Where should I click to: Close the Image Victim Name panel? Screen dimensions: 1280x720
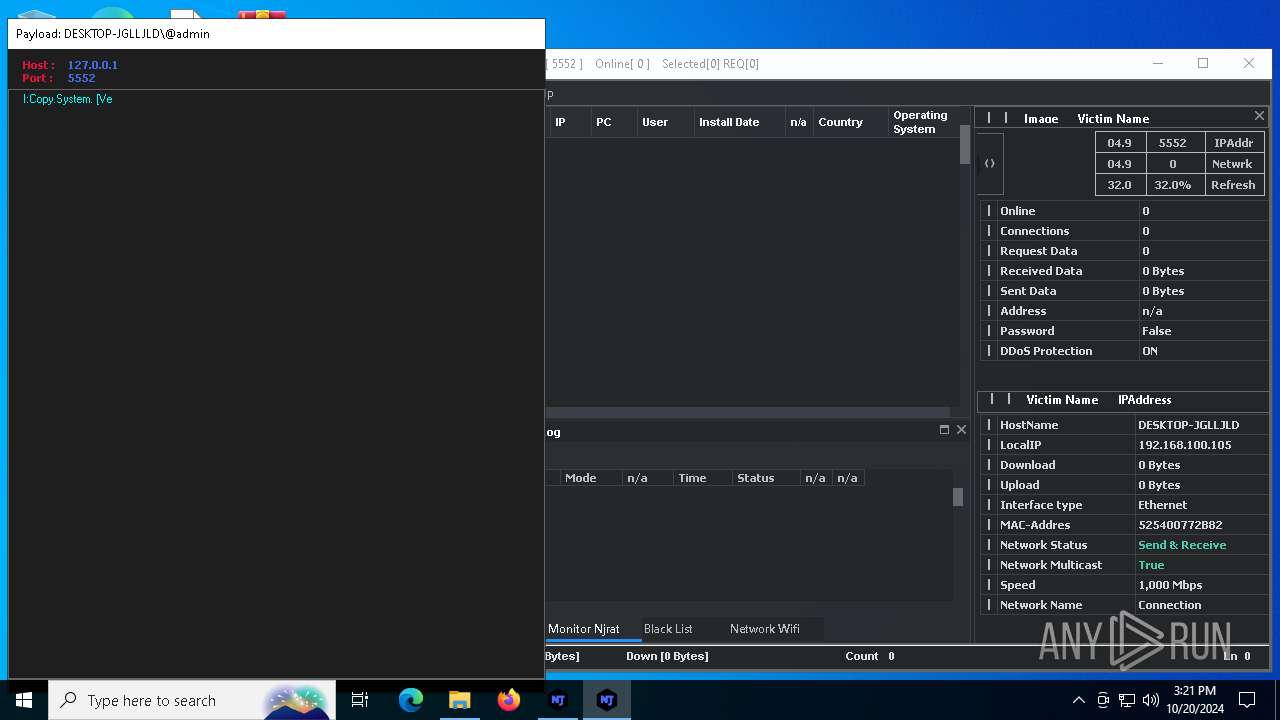[x=1259, y=117]
